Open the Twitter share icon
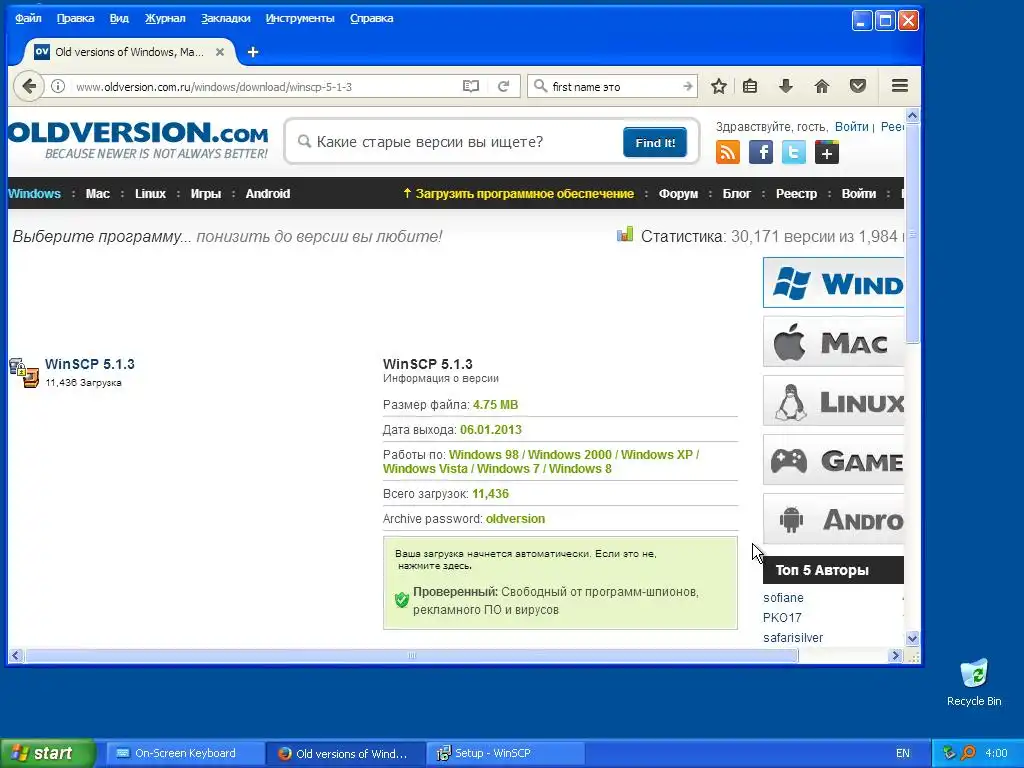Image resolution: width=1024 pixels, height=768 pixels. coord(793,152)
